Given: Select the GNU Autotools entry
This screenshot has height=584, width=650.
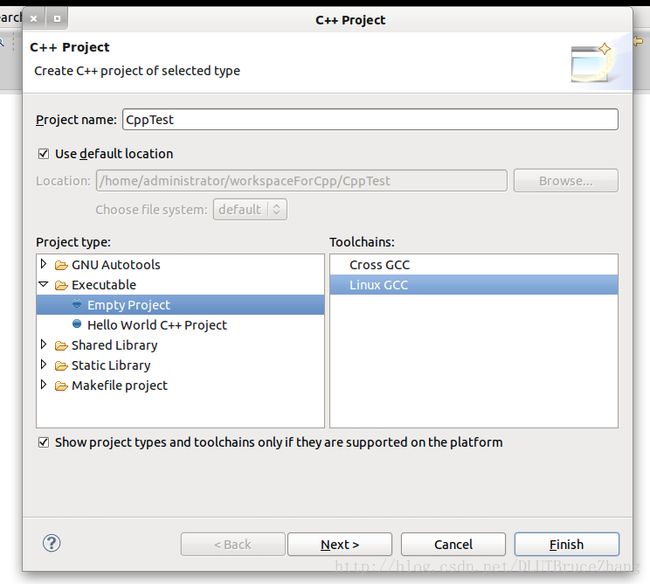Looking at the screenshot, I should tap(116, 265).
